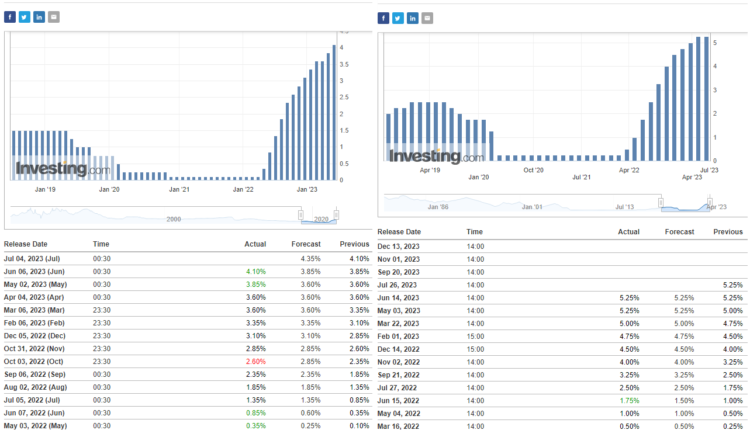This screenshot has width=750, height=430.
Task: Click the Forecast column header in left table
Action: point(305,244)
